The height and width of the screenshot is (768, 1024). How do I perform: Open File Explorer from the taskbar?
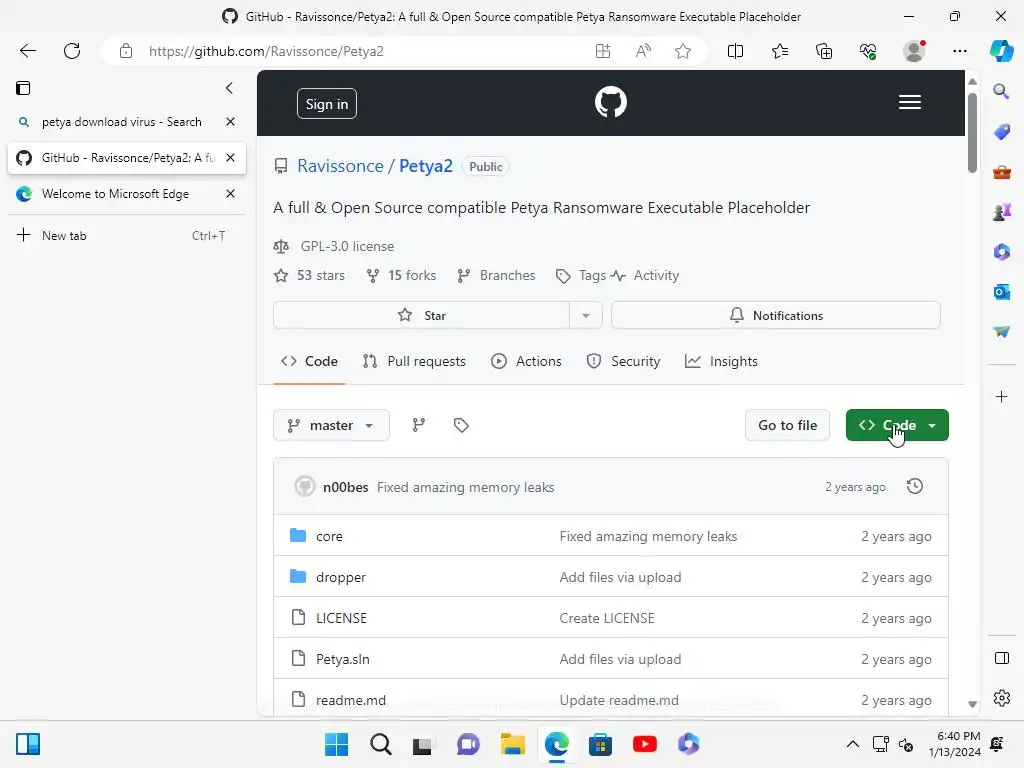click(x=513, y=744)
